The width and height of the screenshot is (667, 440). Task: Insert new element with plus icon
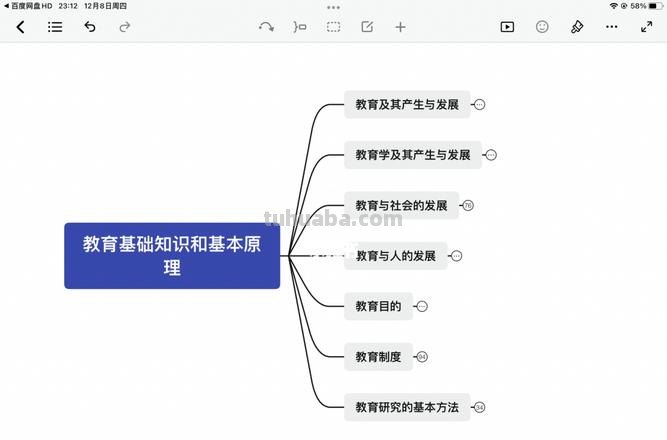[x=400, y=27]
